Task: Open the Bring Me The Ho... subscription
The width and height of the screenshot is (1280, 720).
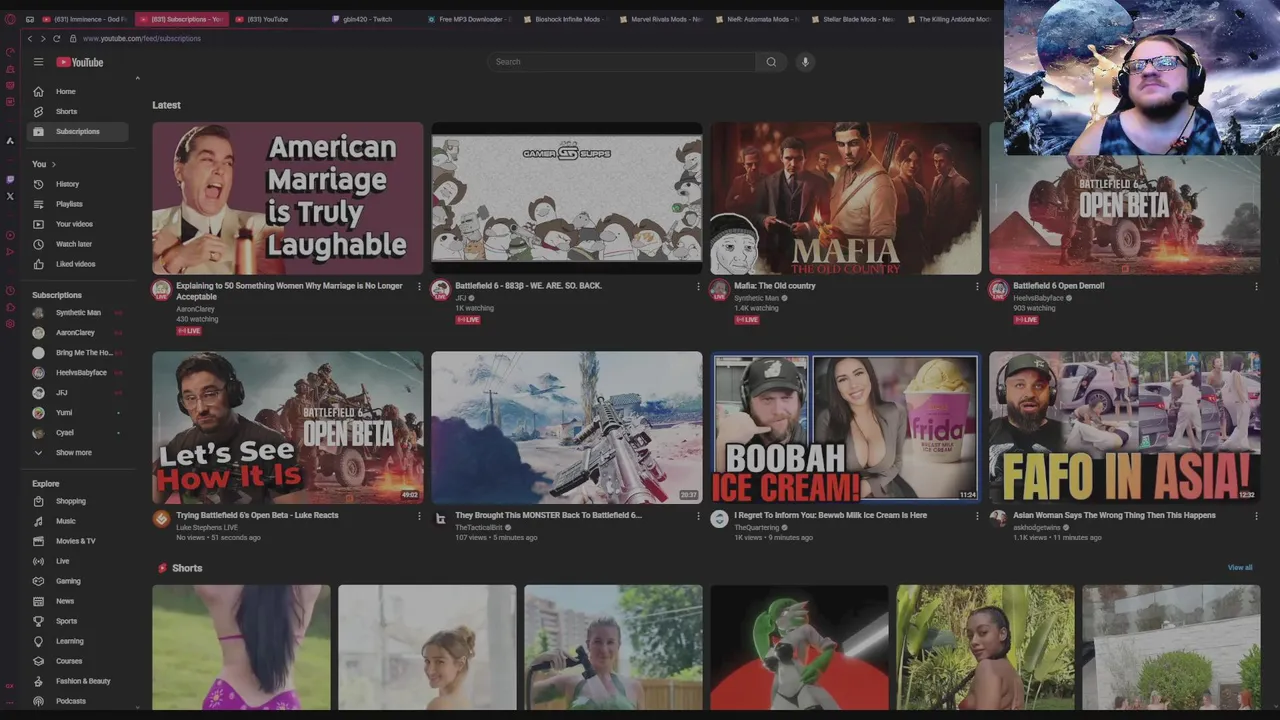Action: point(78,353)
